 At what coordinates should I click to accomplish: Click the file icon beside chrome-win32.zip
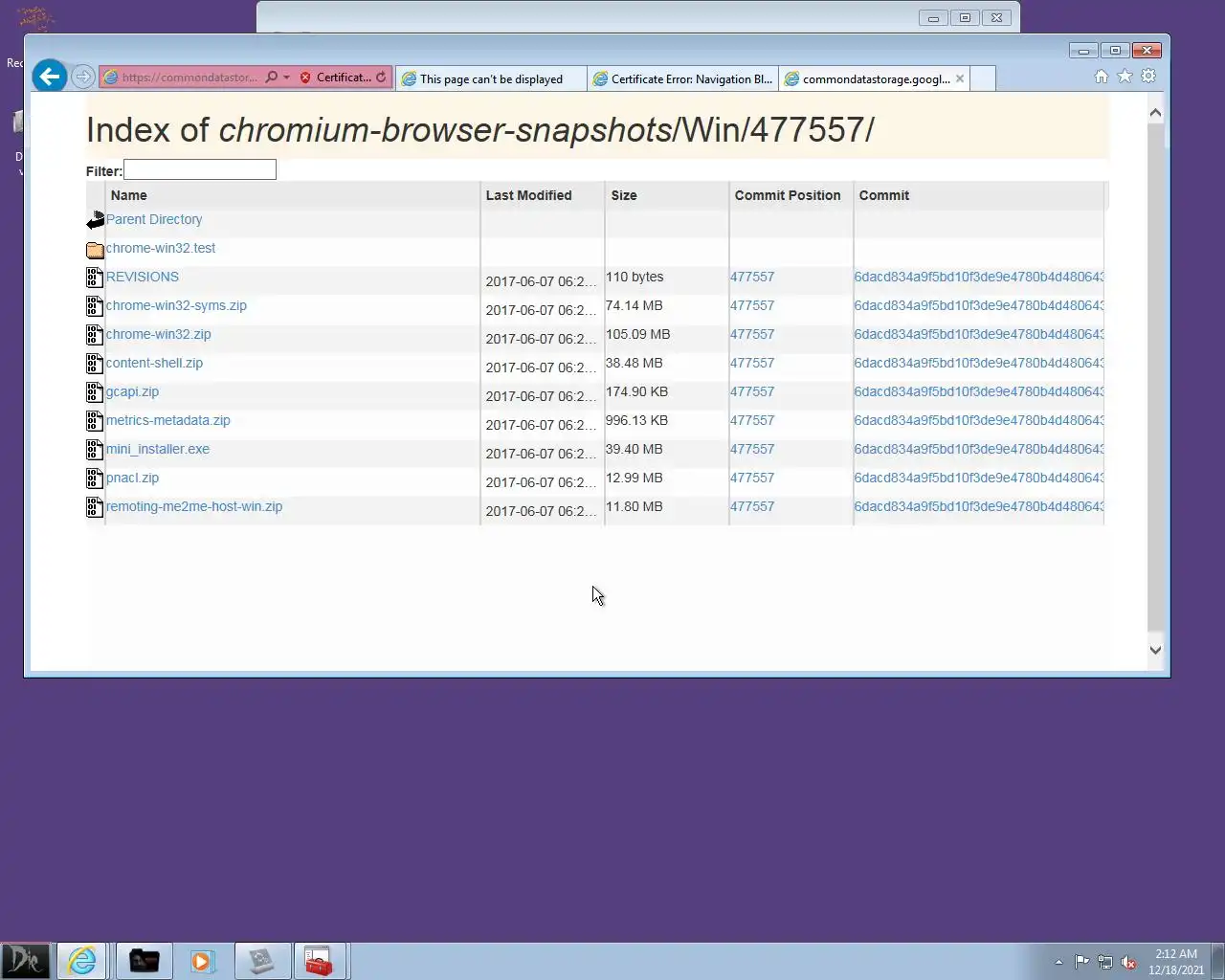[95, 335]
